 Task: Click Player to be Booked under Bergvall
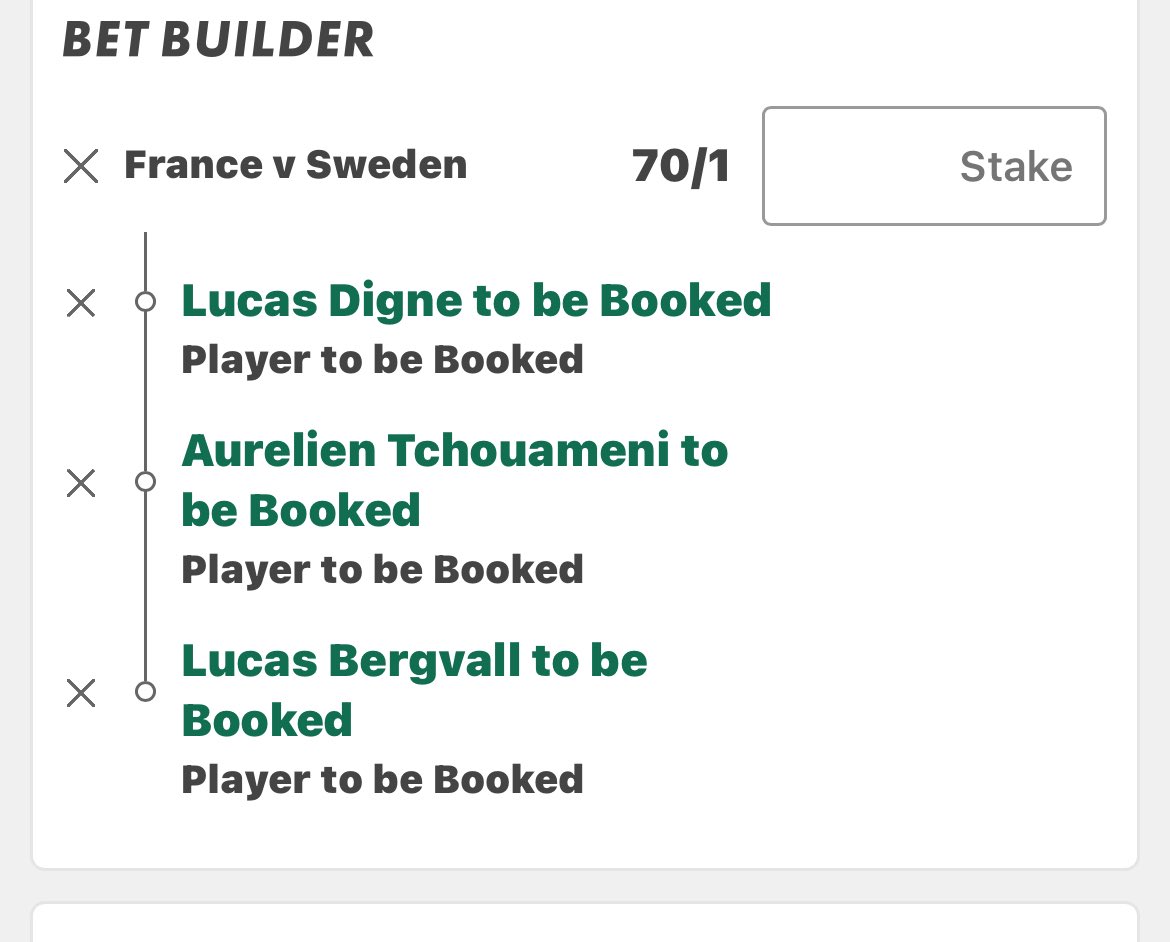click(382, 779)
